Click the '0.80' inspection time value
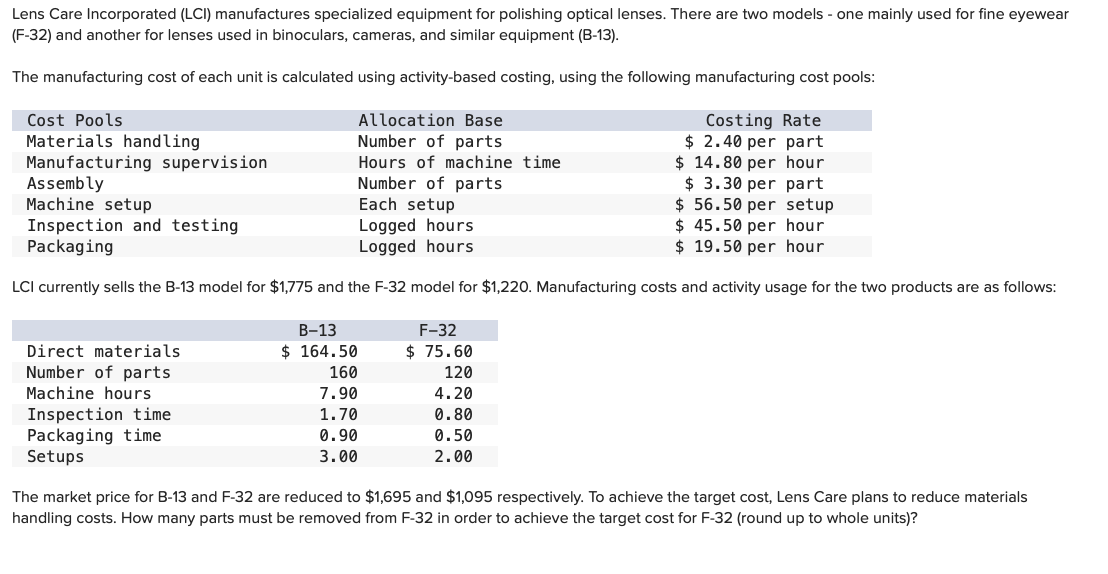The image size is (1108, 574). (454, 414)
